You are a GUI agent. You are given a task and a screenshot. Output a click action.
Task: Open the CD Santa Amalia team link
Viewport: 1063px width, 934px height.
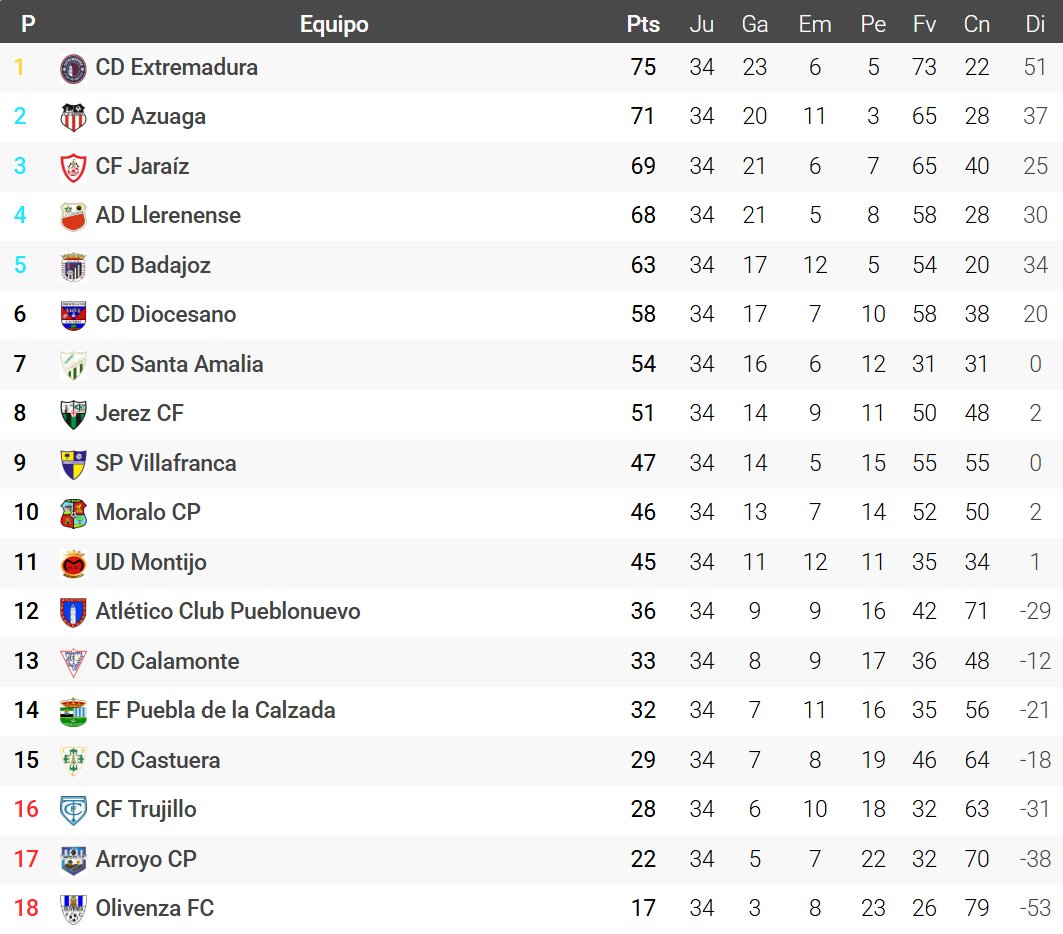click(179, 364)
